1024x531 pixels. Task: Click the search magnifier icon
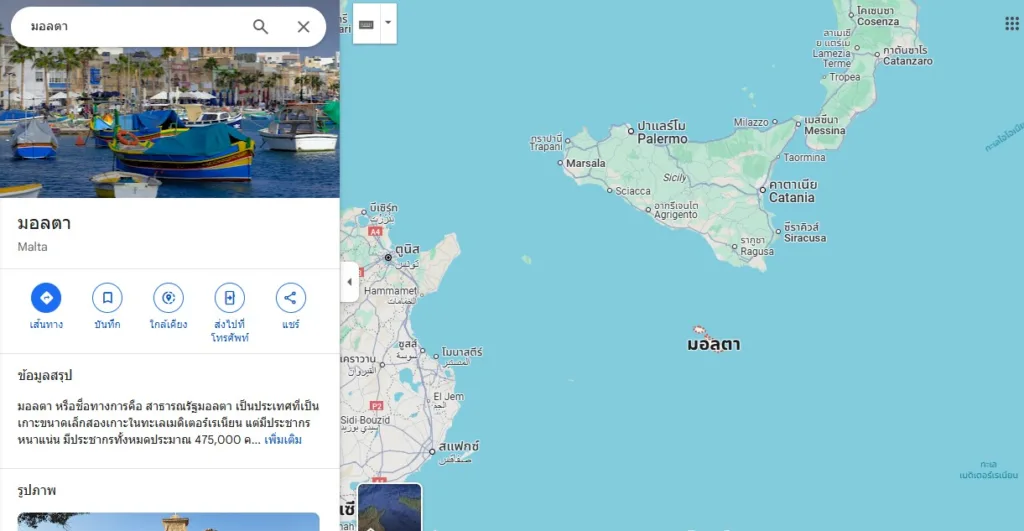click(x=260, y=27)
